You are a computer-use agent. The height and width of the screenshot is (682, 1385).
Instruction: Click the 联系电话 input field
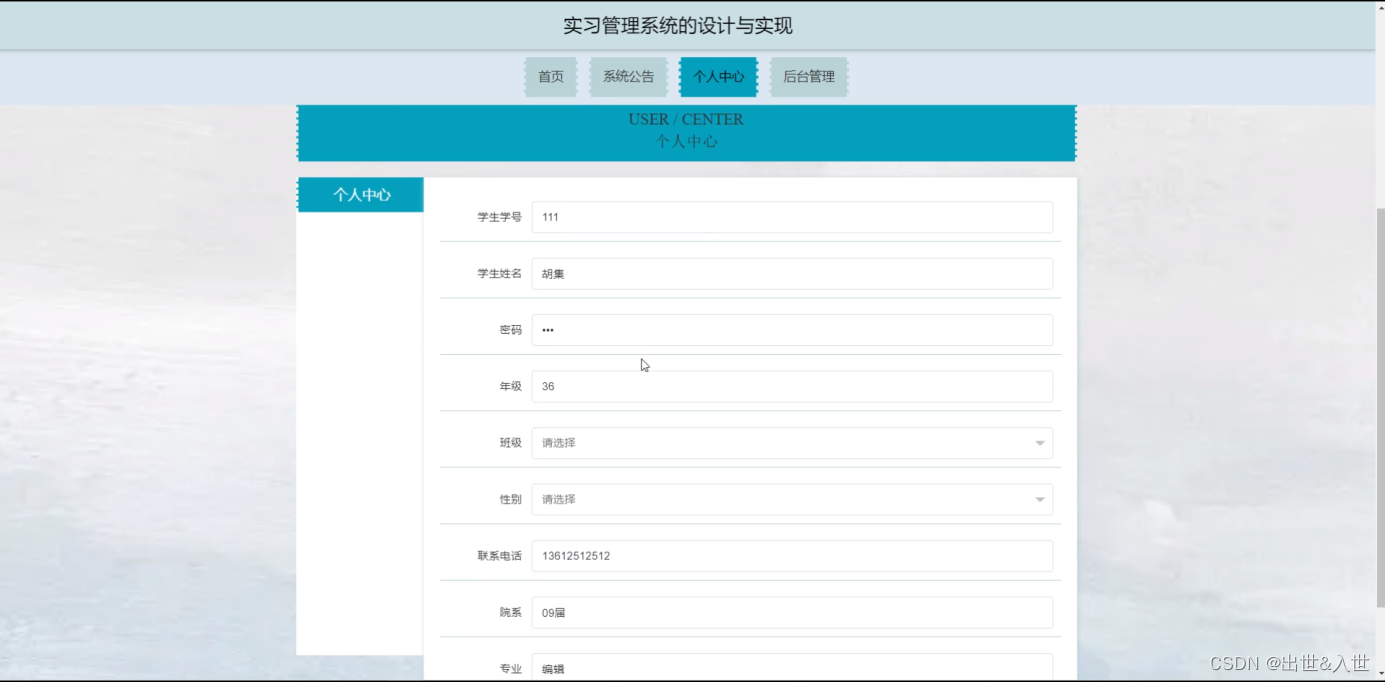tap(792, 556)
